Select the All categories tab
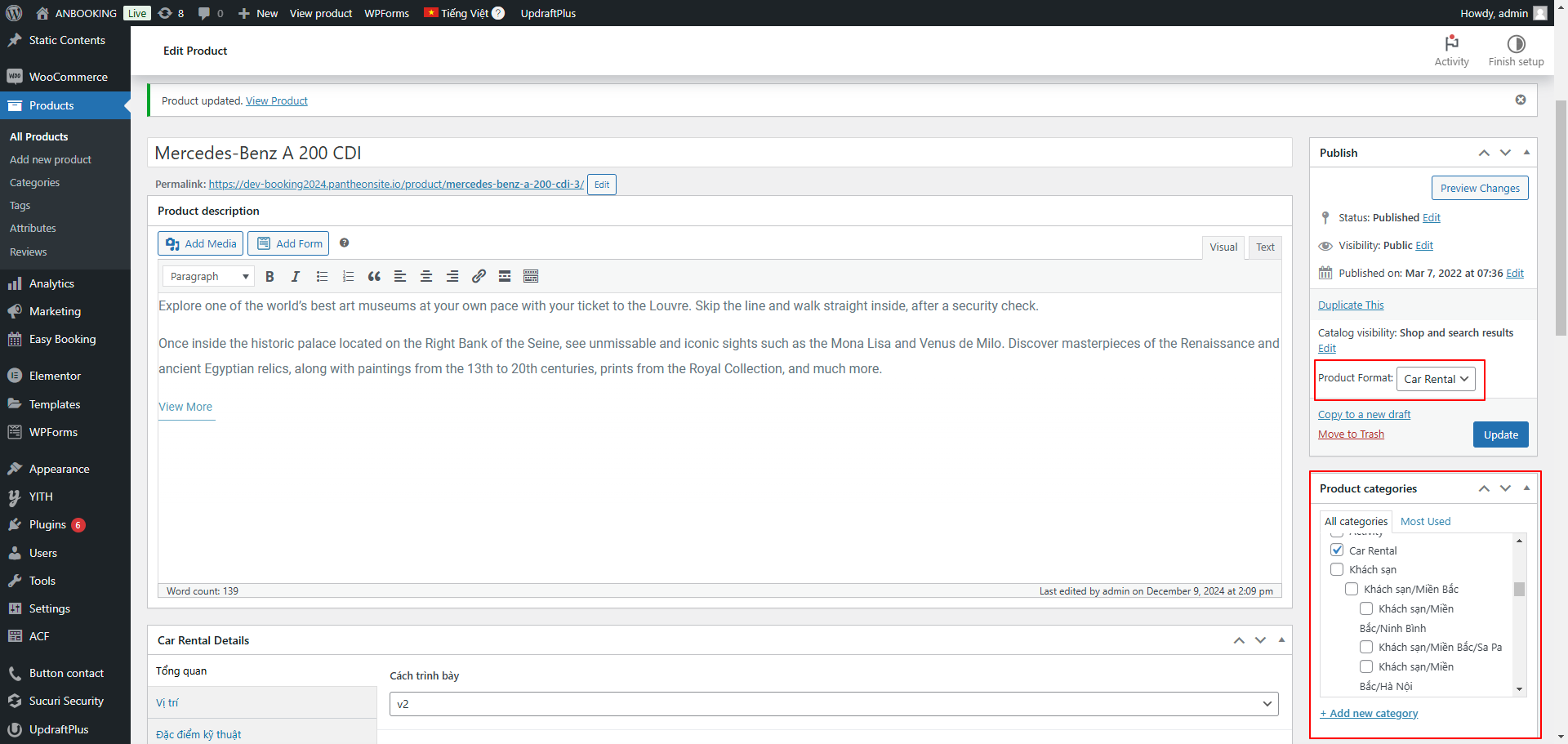Screen dimensions: 1568x744 [1356, 521]
